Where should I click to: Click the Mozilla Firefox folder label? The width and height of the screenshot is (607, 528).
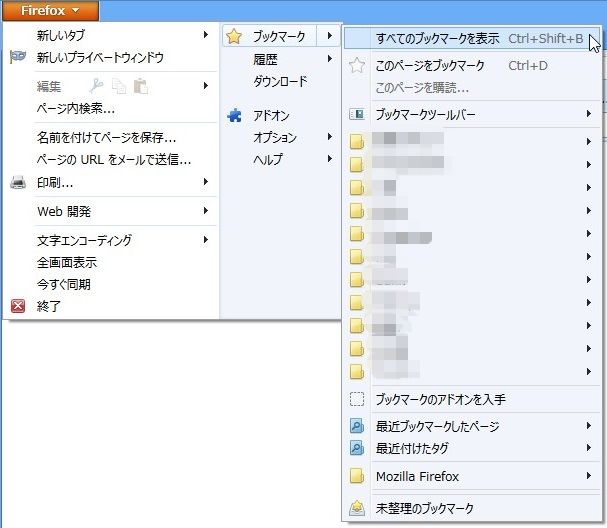417,476
